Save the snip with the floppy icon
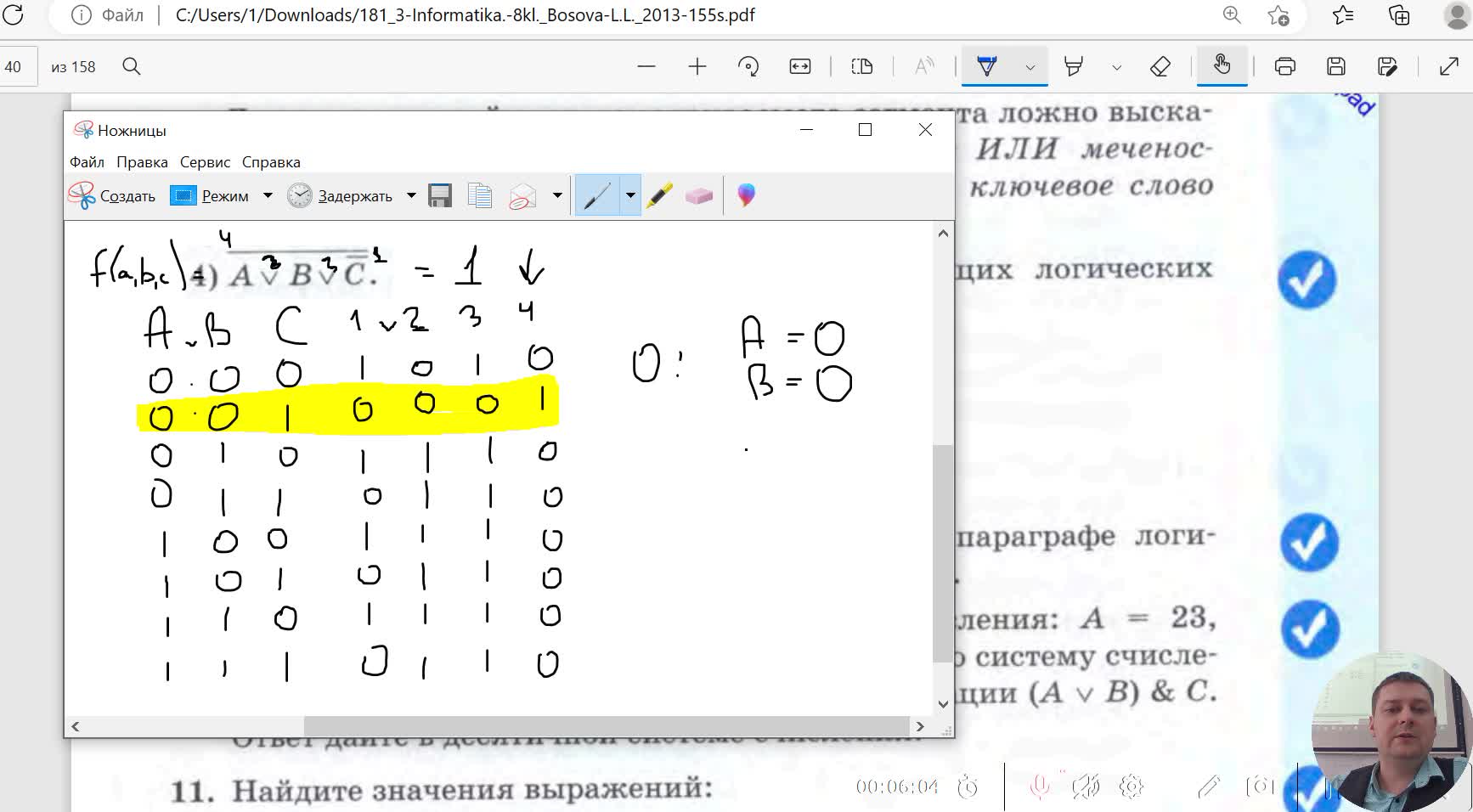Screen dimensions: 1473x812 point(440,195)
